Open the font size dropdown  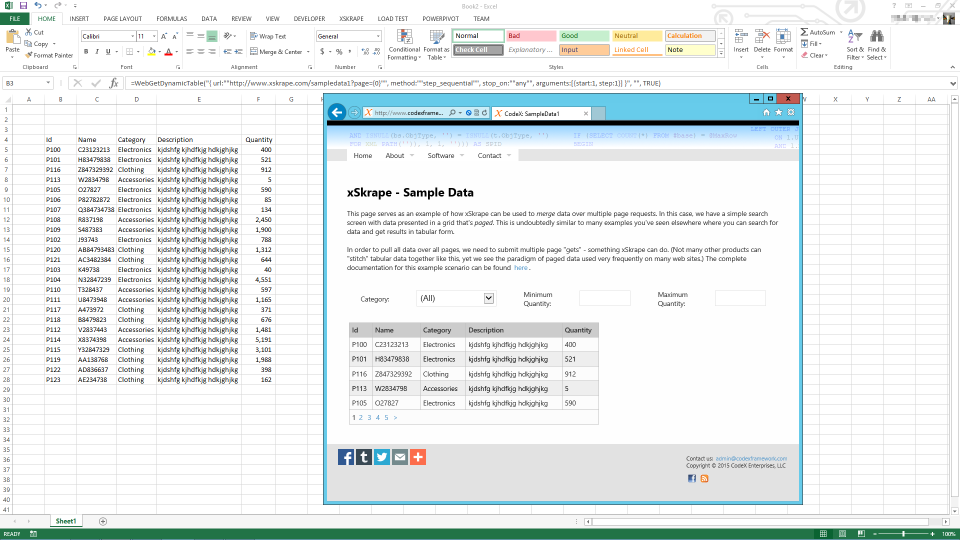[x=154, y=36]
